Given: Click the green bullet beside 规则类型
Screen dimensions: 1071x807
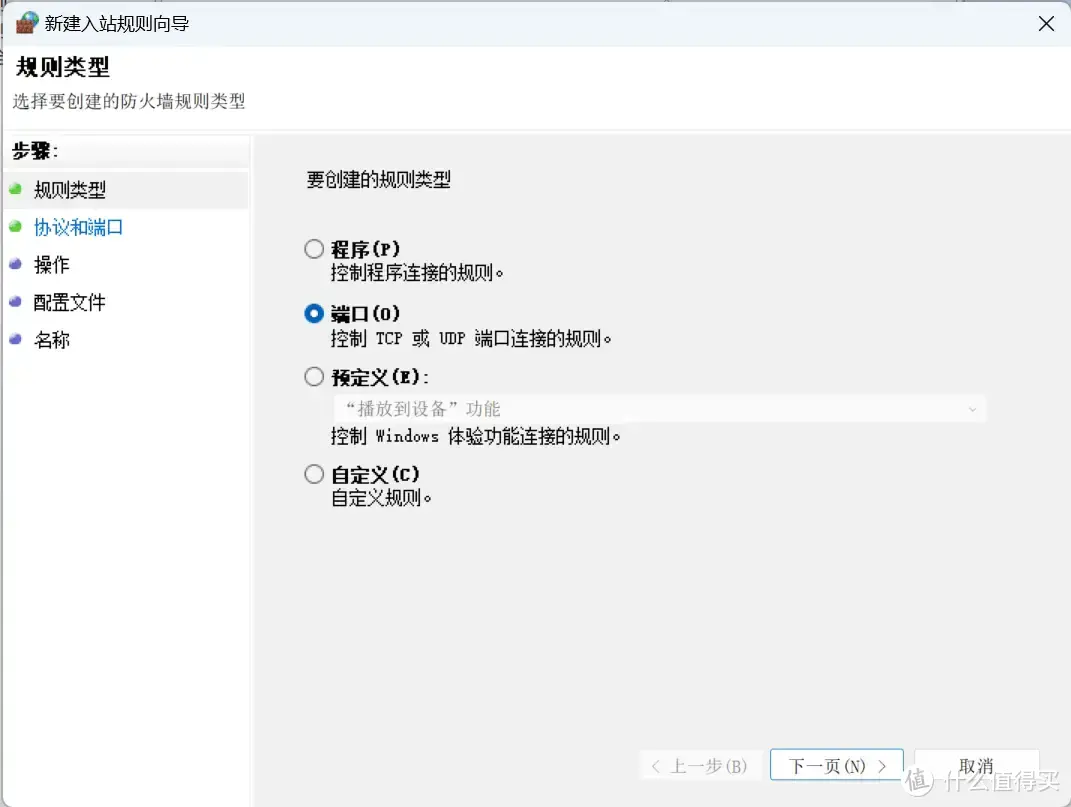Looking at the screenshot, I should coord(16,189).
